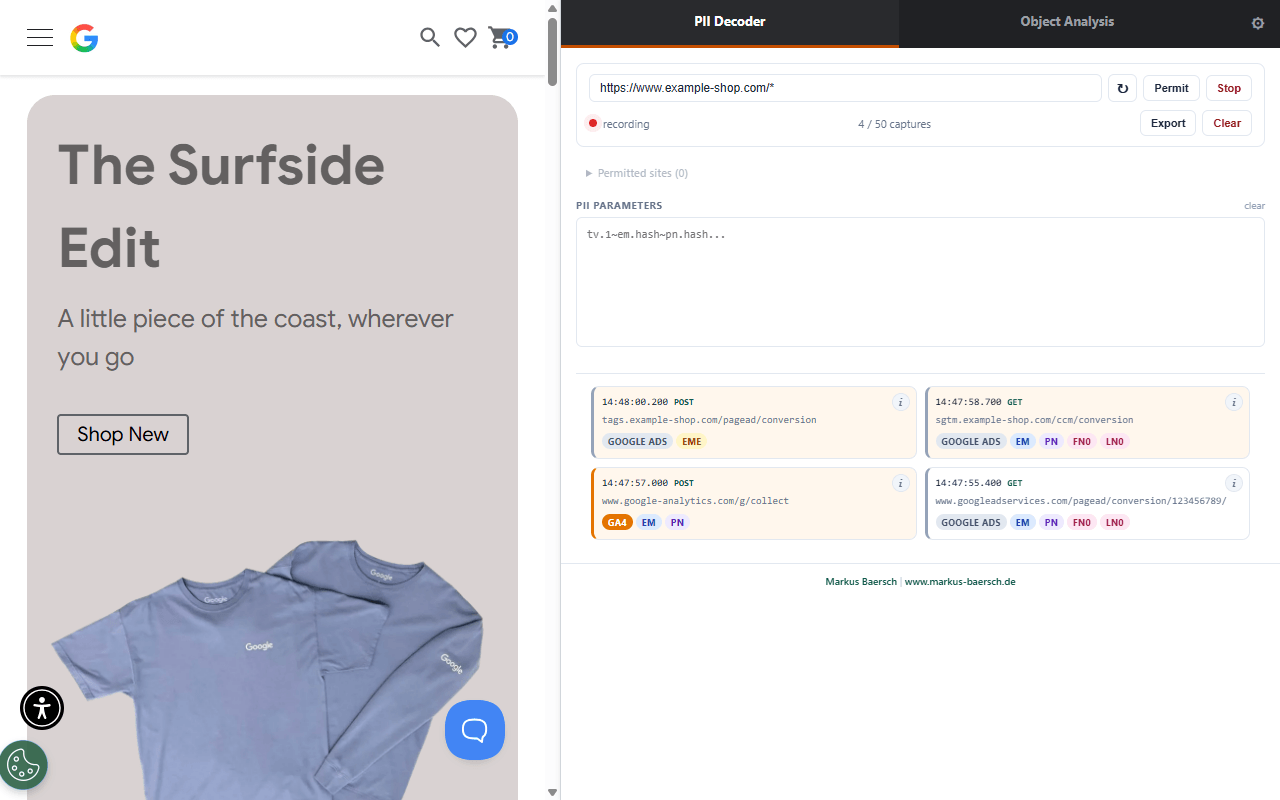Open the settings gear in the decoder panel
The image size is (1280, 800).
tap(1258, 23)
